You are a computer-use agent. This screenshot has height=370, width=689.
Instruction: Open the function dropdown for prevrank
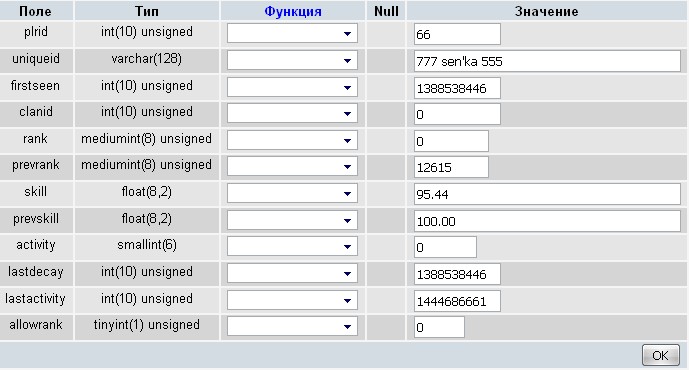[x=292, y=167]
